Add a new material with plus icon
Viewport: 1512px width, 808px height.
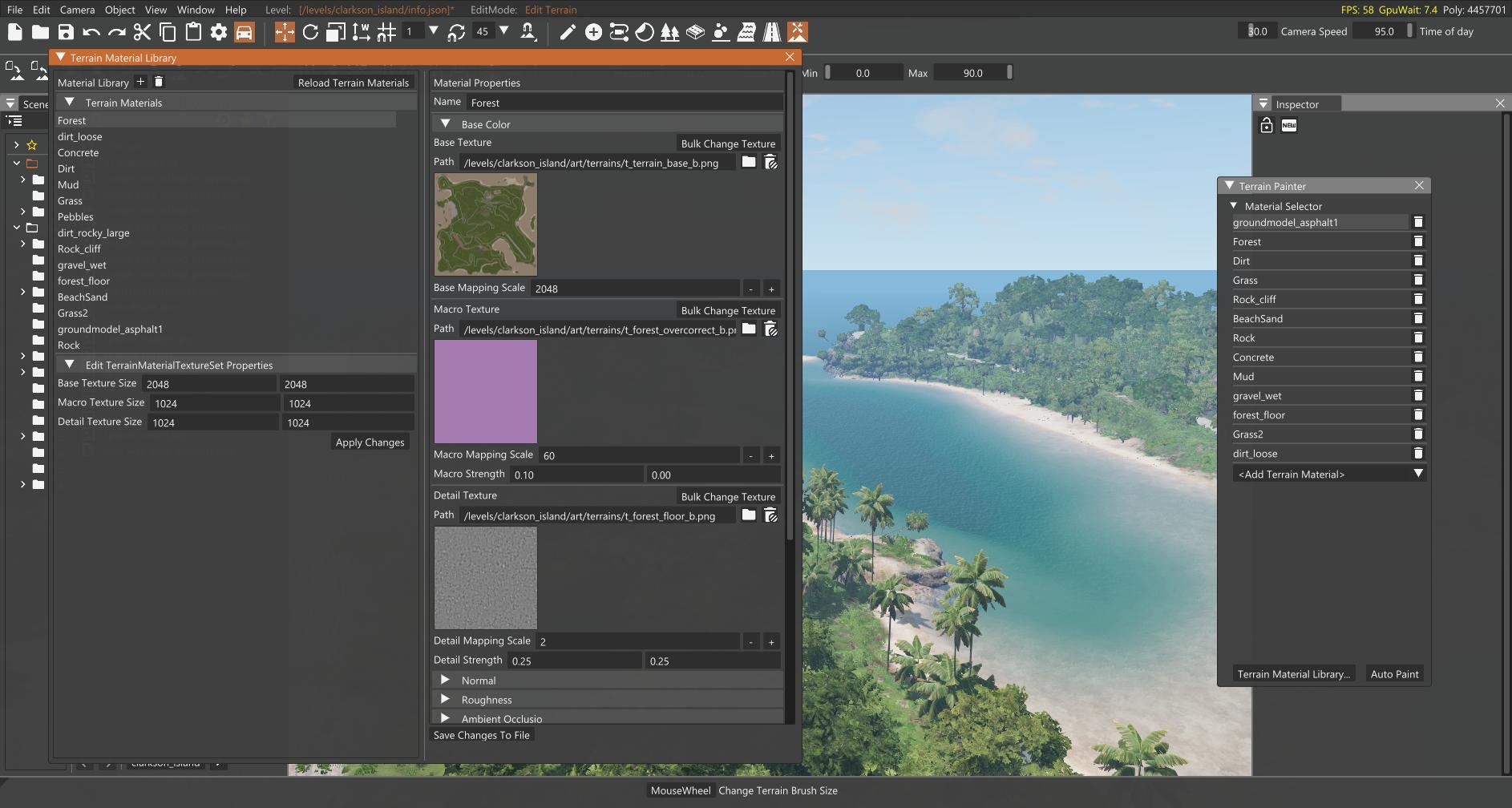pyautogui.click(x=140, y=82)
